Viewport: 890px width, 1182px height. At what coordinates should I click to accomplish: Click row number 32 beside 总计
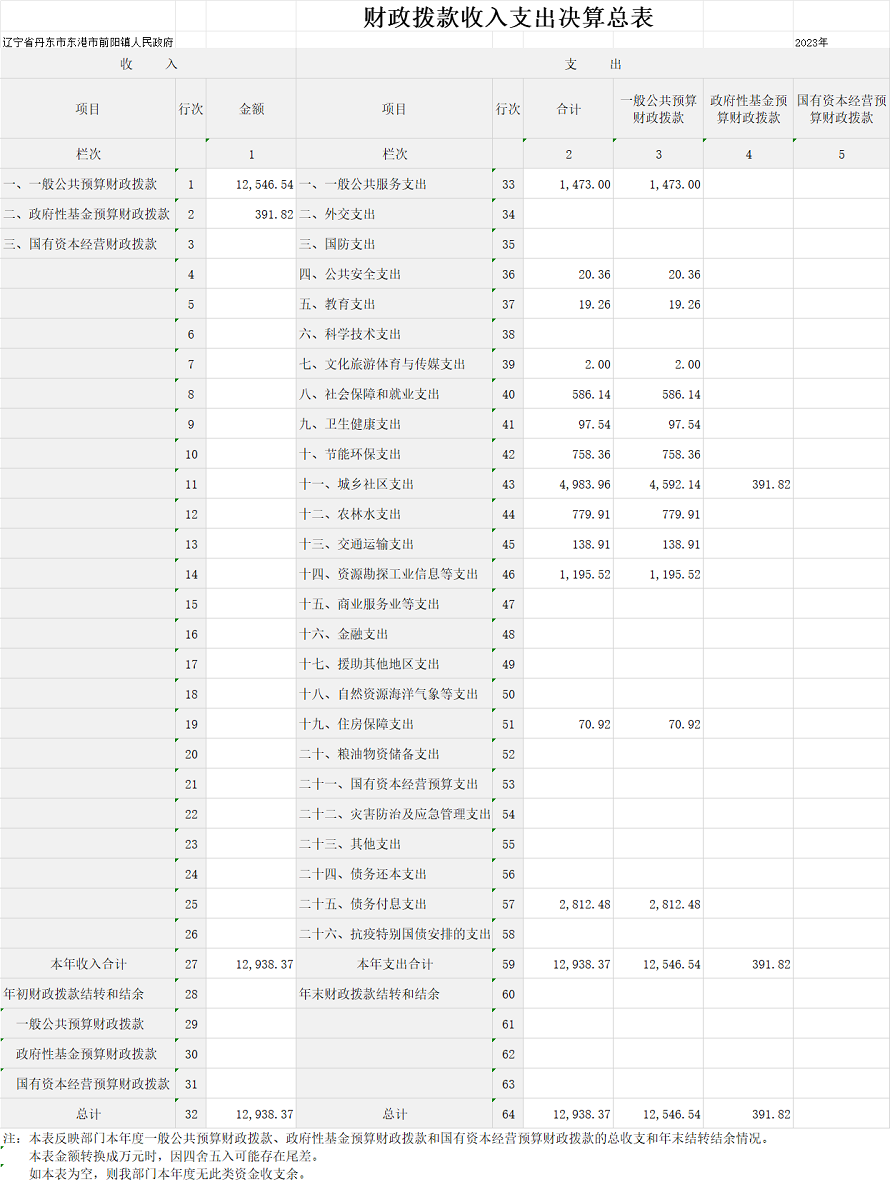[x=191, y=1114]
